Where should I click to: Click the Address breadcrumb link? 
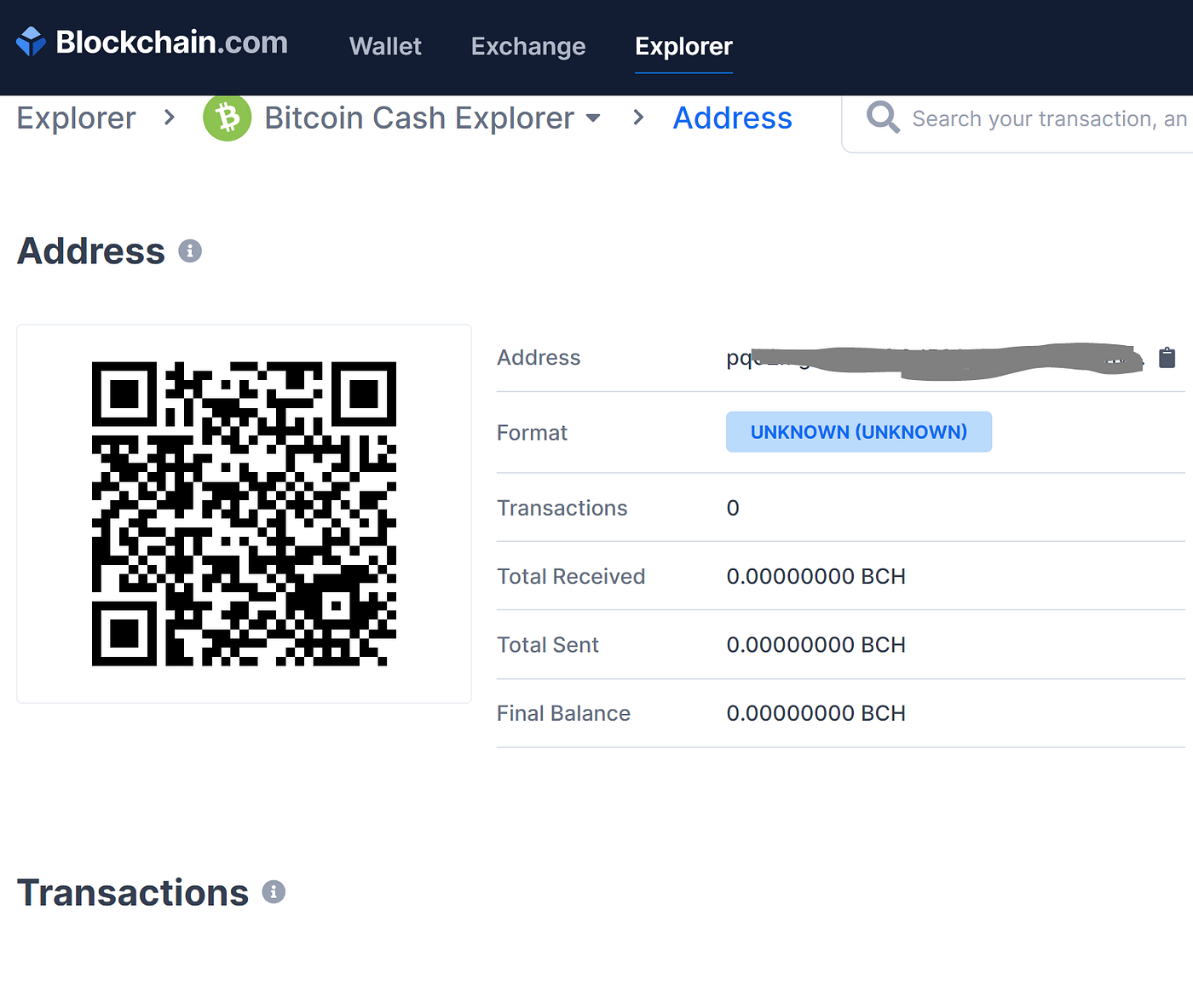click(733, 118)
